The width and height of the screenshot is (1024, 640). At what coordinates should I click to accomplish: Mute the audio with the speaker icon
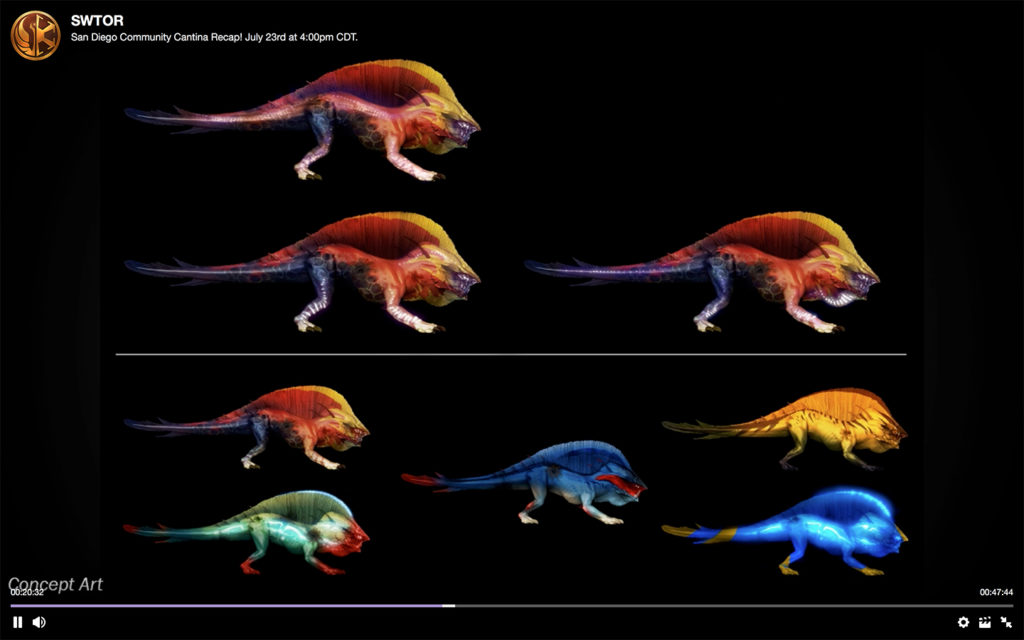click(x=39, y=622)
